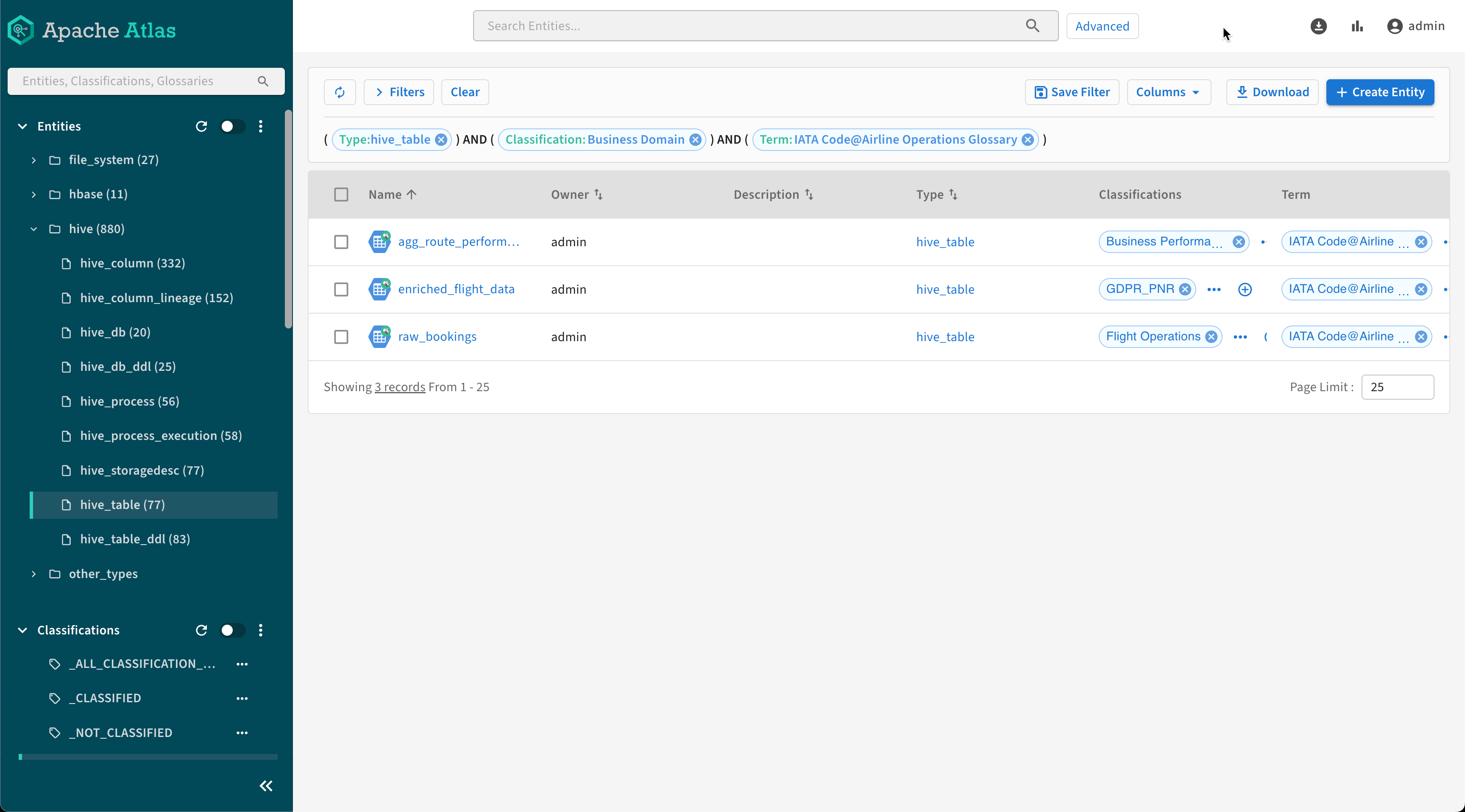Screen dimensions: 1465x812
Task: Open Entities section three-dot menu
Action: click(260, 126)
